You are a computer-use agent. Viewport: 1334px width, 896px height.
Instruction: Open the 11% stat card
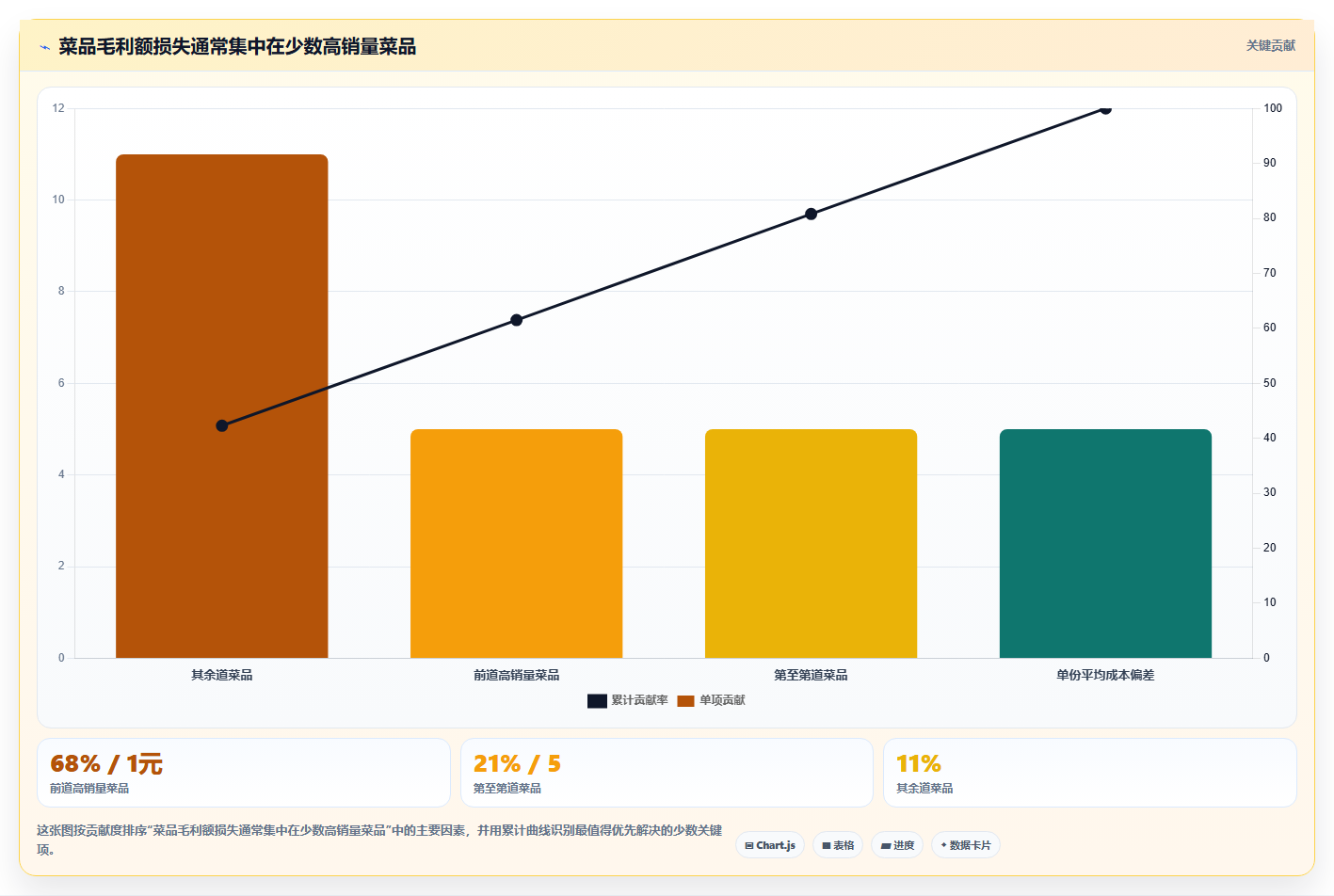pyautogui.click(x=1090, y=773)
